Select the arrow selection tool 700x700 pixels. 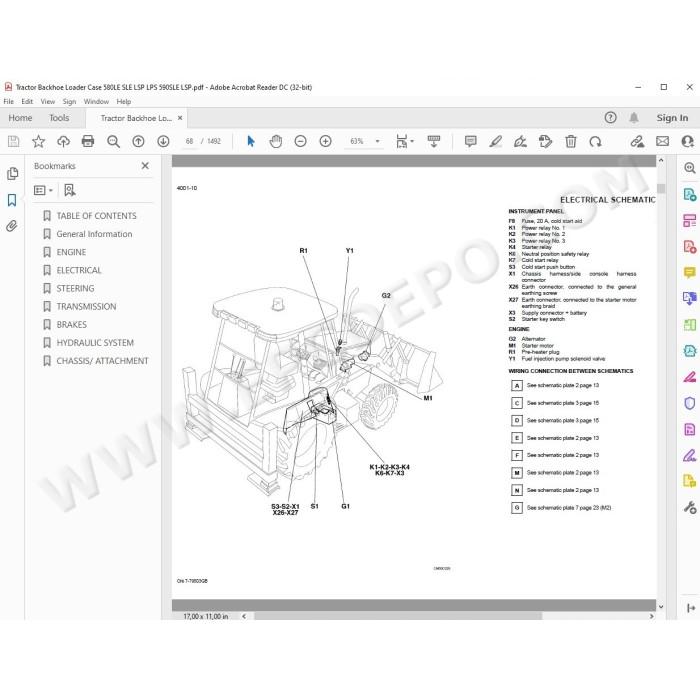251,142
